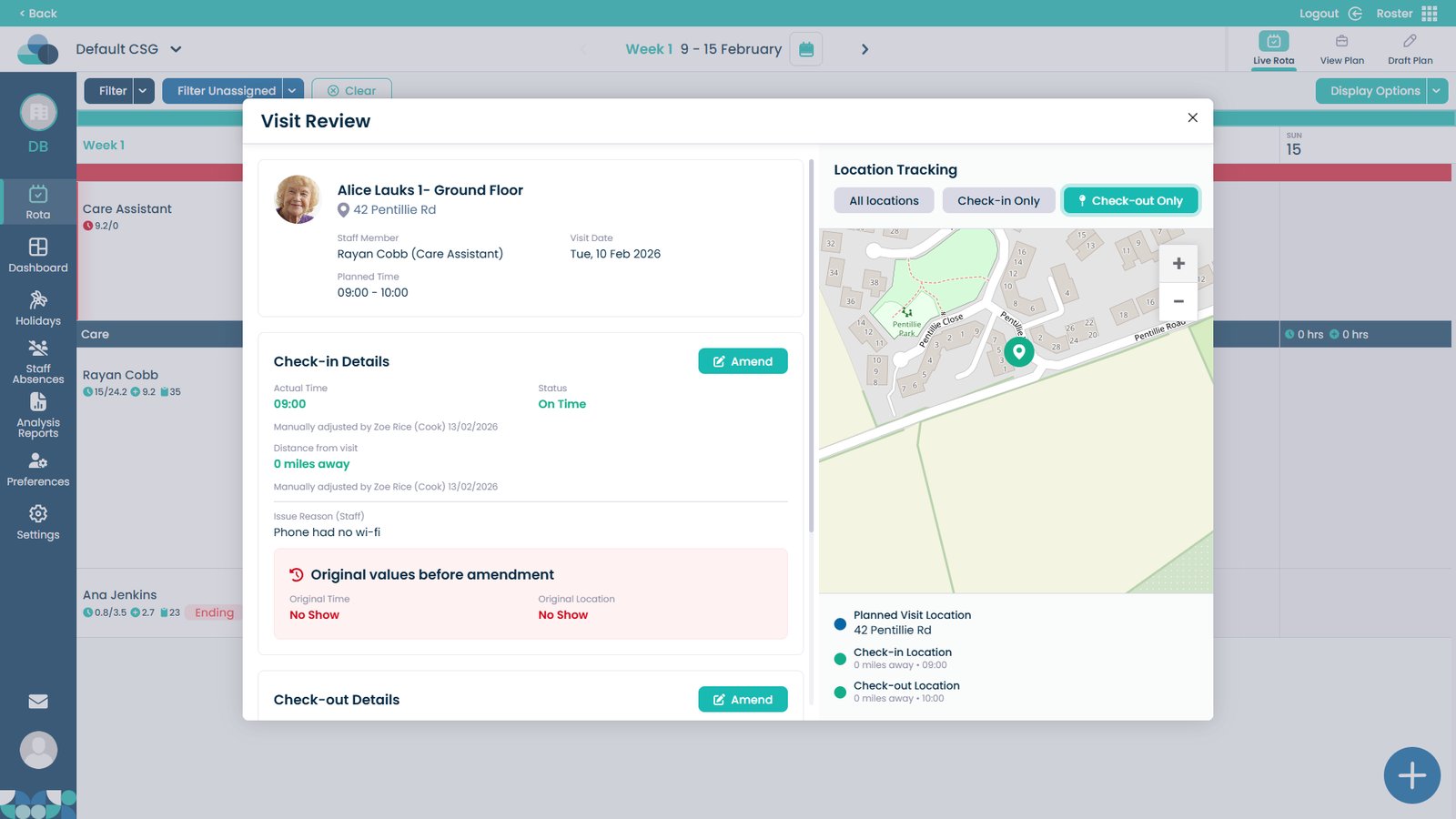Show All locations on map
Viewport: 1456px width, 819px height.
(884, 201)
